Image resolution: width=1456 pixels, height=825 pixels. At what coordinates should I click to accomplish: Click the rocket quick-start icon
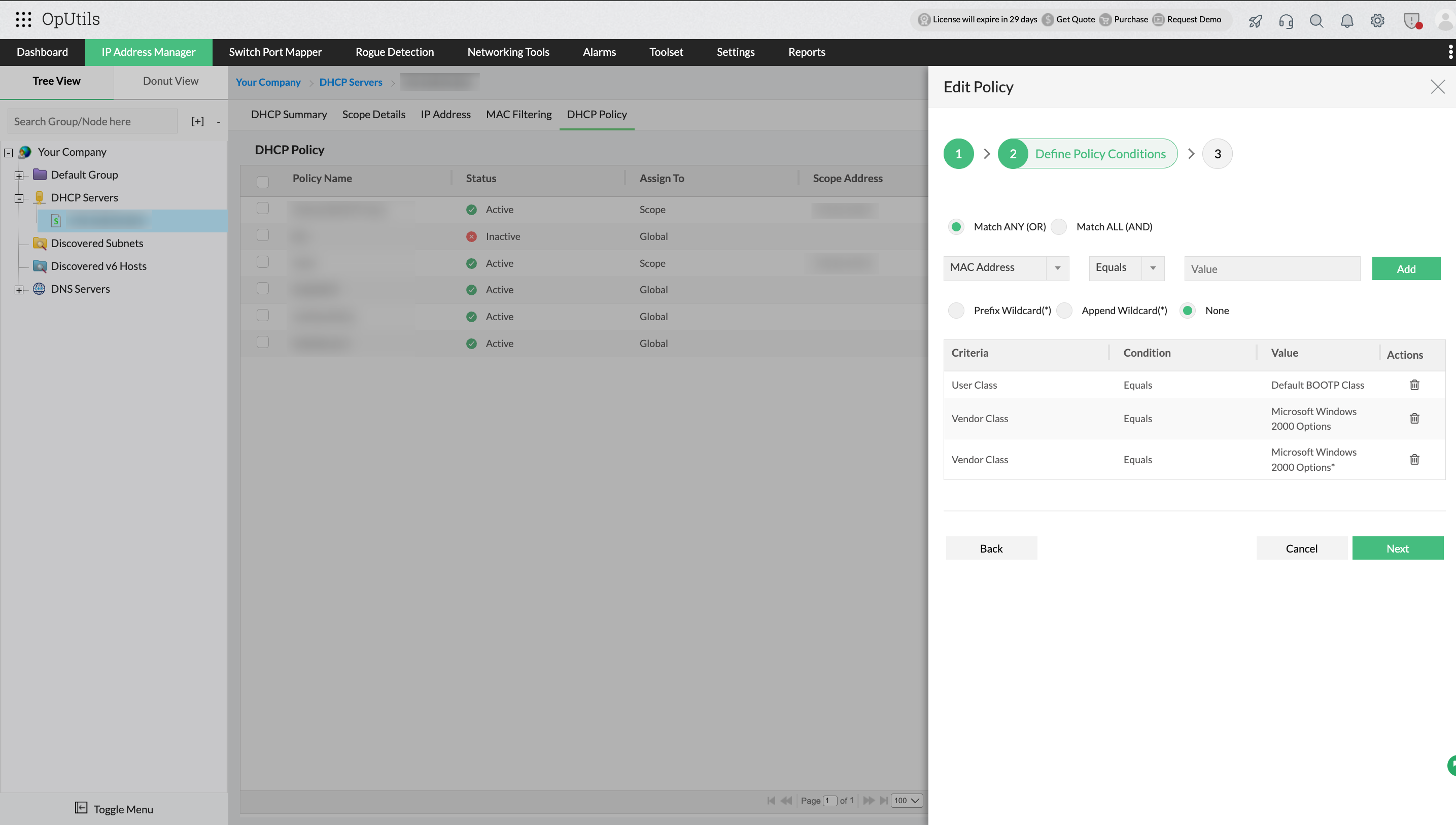1255,21
